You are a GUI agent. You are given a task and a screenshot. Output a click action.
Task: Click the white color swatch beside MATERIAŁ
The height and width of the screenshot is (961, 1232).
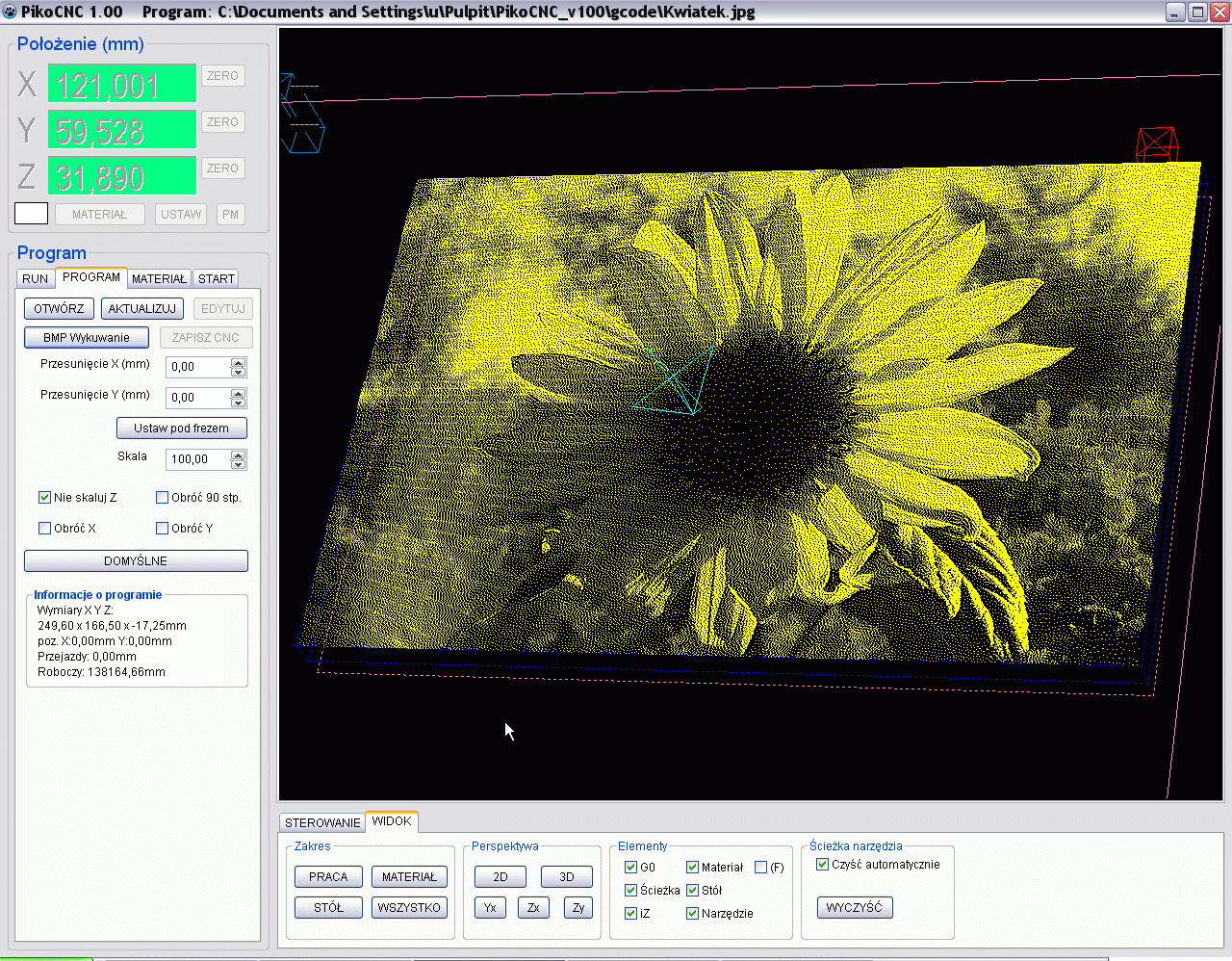(x=31, y=214)
